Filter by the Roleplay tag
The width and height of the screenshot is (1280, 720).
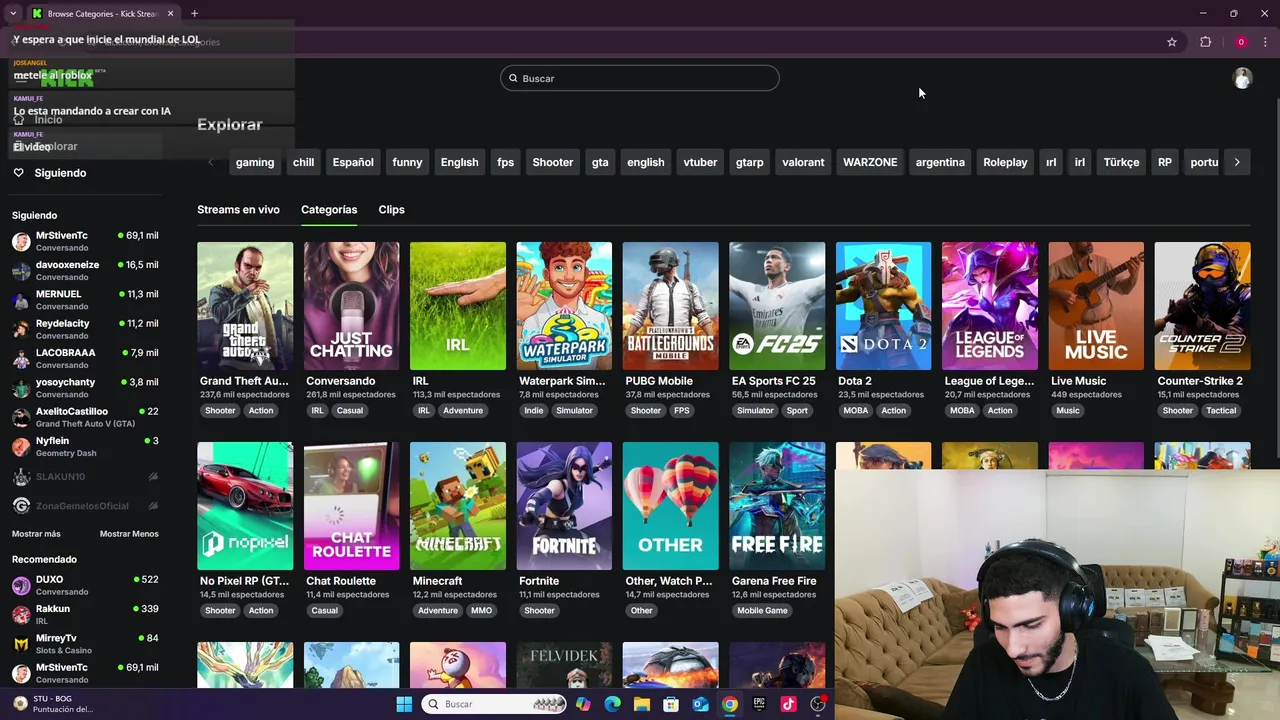pos(1005,162)
